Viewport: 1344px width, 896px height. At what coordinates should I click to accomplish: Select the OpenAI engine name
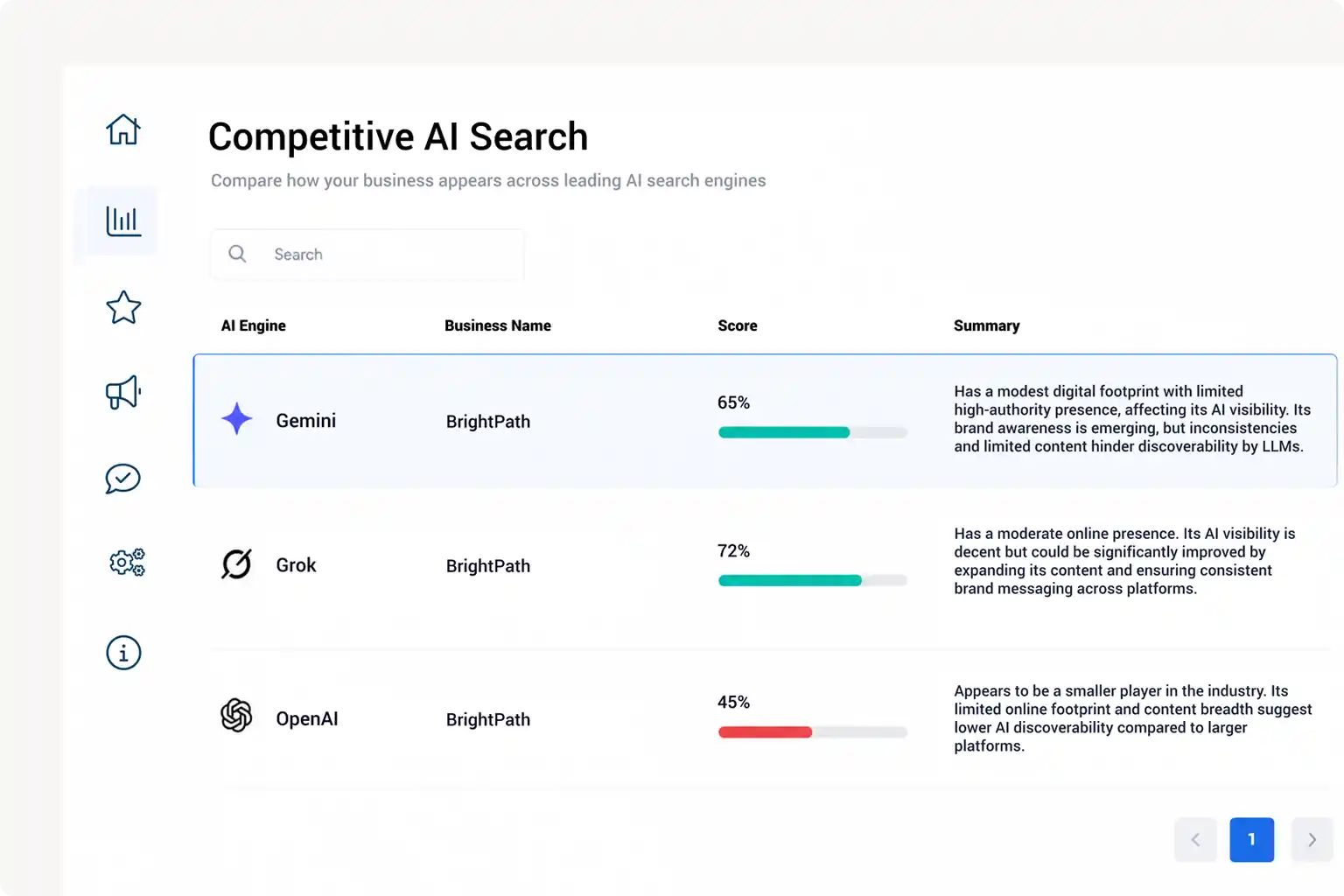pos(307,719)
